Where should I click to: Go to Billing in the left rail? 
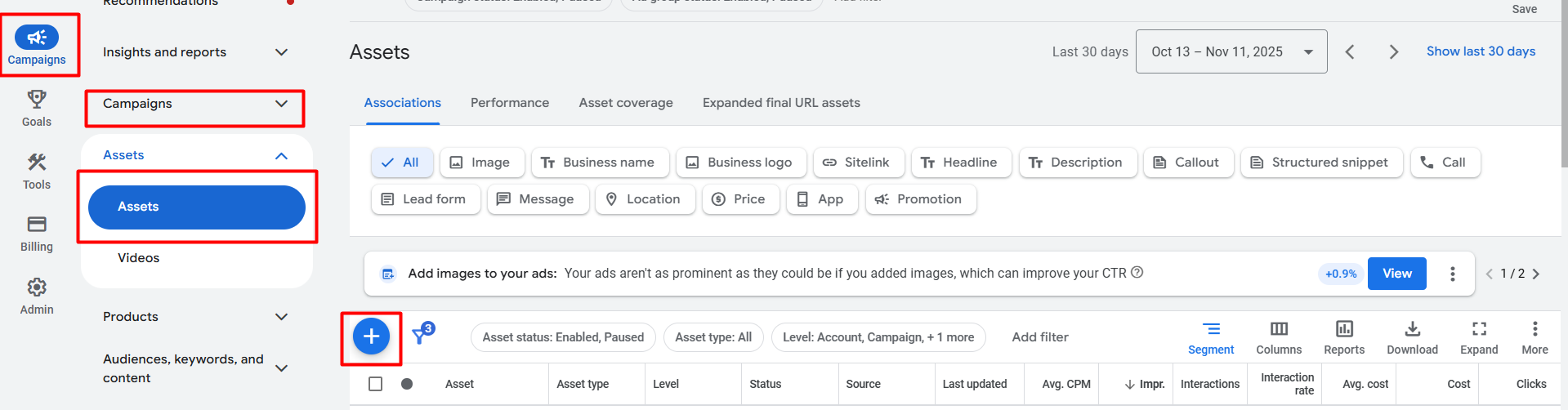click(x=37, y=233)
